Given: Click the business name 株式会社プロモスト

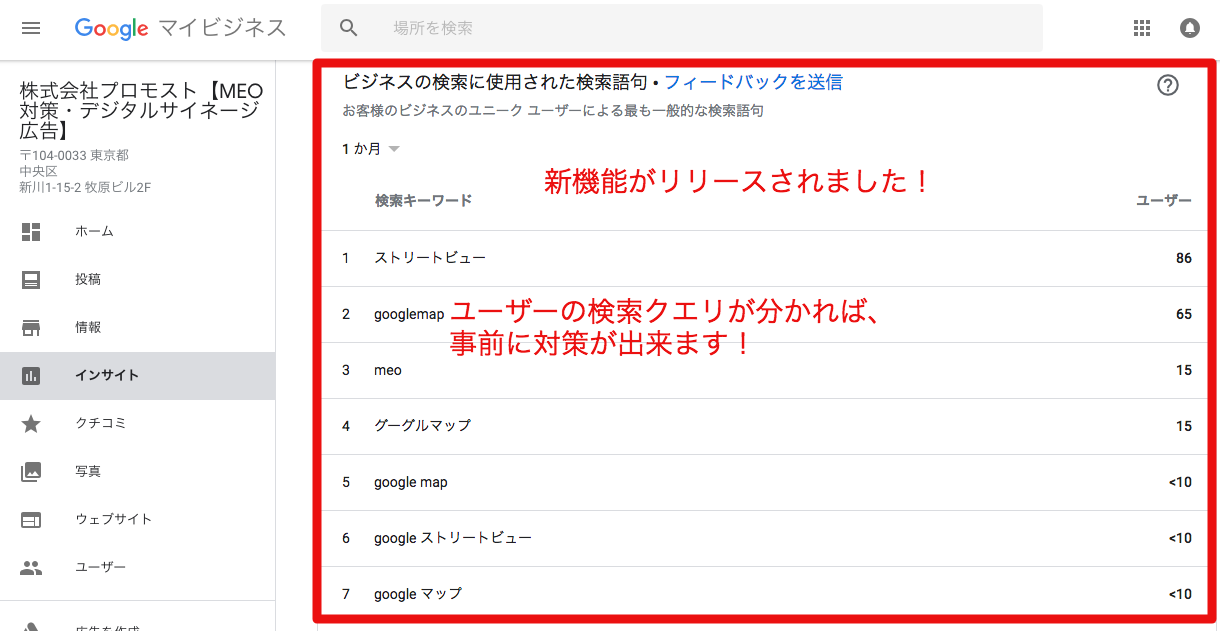Looking at the screenshot, I should tap(141, 111).
